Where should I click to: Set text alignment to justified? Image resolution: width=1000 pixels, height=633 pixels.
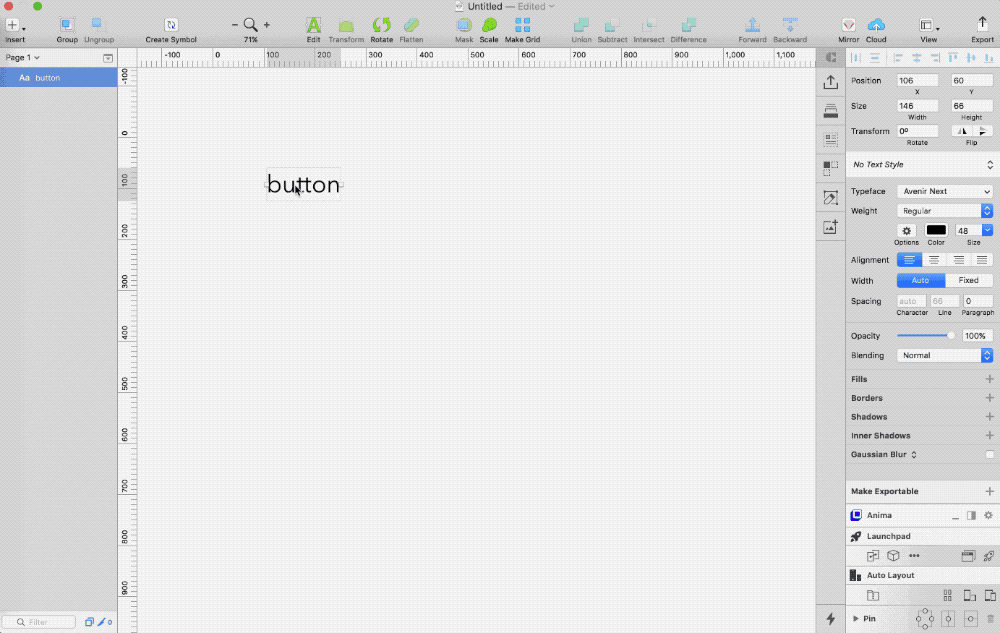[982, 259]
